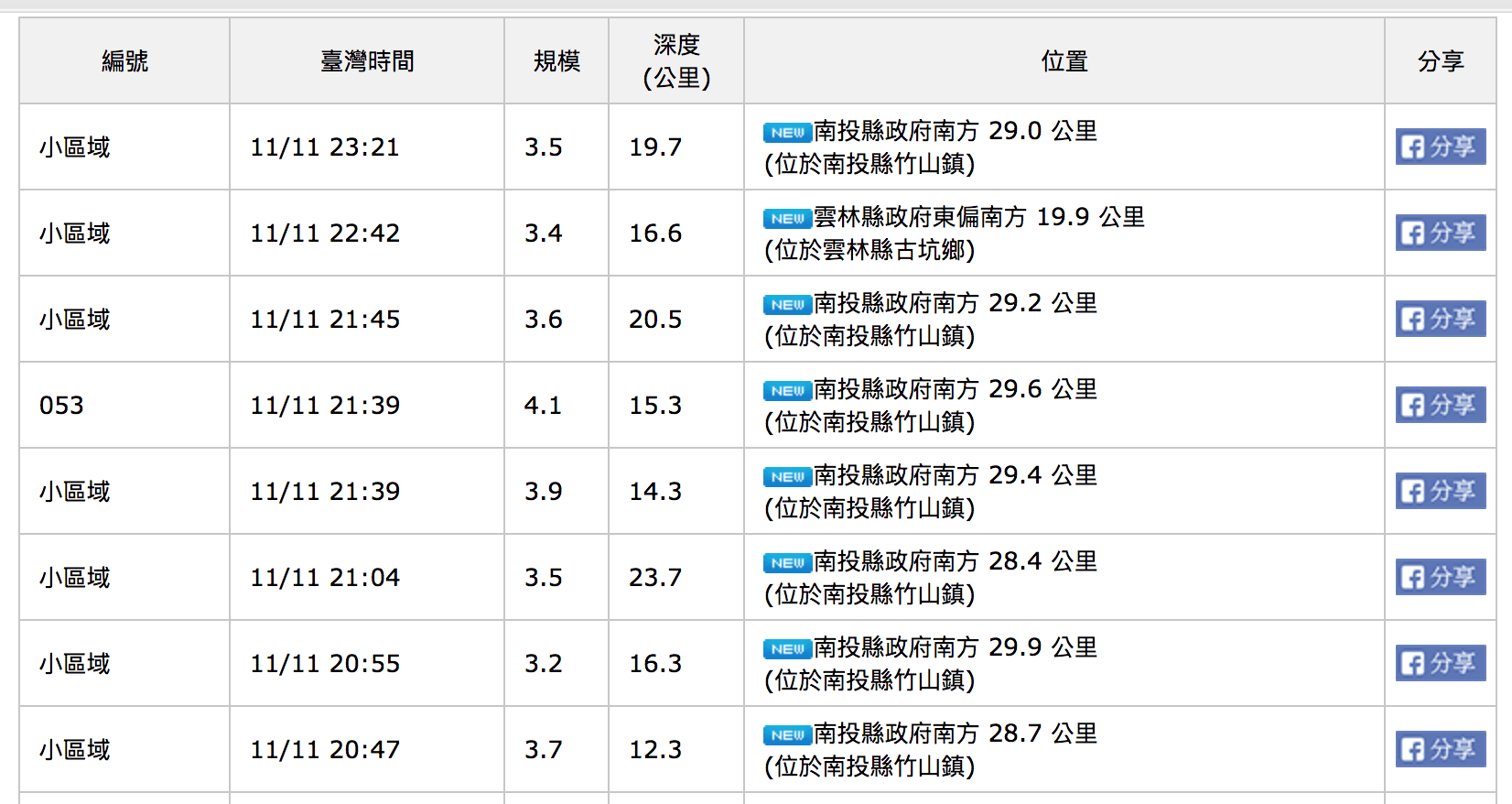This screenshot has height=804, width=1512.
Task: Click the 位置 column header
Action: [1064, 60]
